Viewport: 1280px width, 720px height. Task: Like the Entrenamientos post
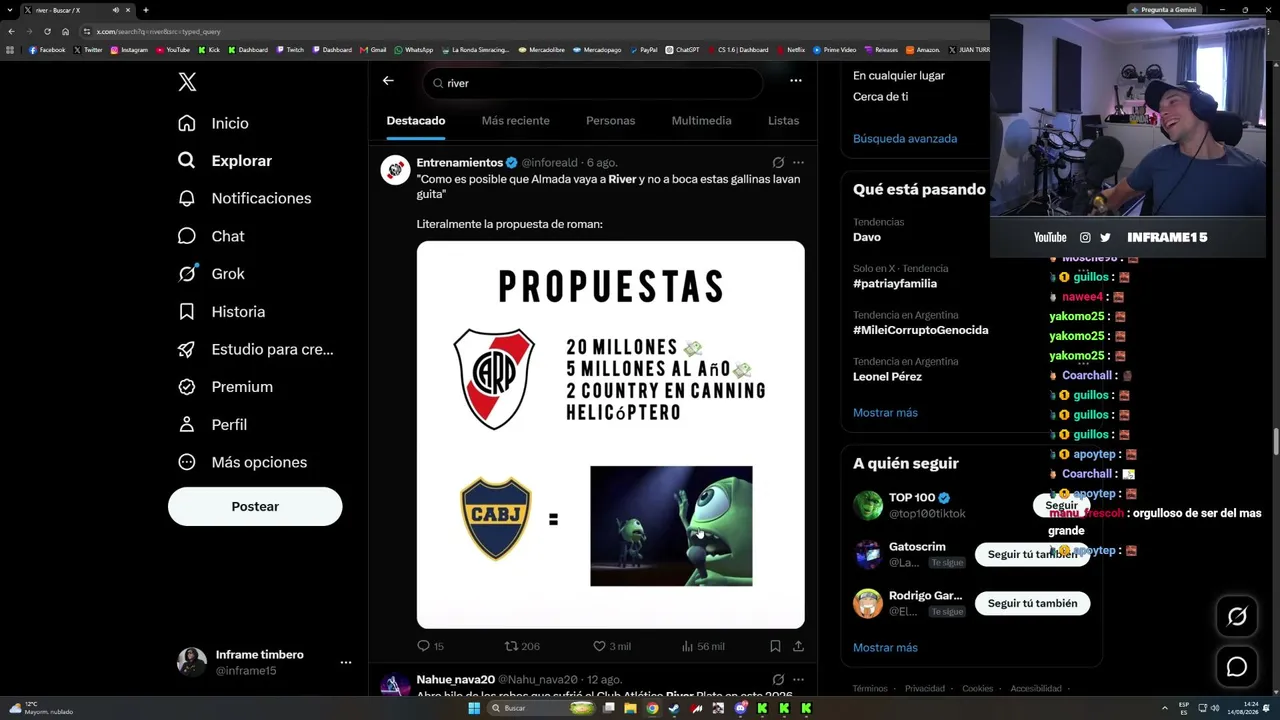coord(612,646)
